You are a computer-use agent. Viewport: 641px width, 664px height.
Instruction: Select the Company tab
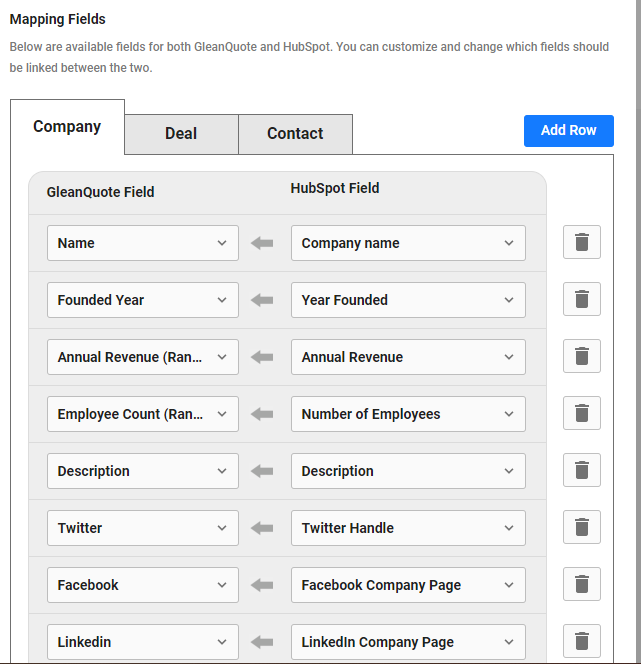pyautogui.click(x=67, y=127)
